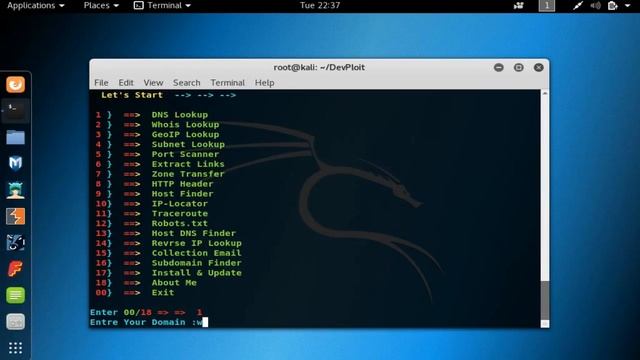Minimize the terminal window
This screenshot has height=360, width=640.
pos(499,67)
